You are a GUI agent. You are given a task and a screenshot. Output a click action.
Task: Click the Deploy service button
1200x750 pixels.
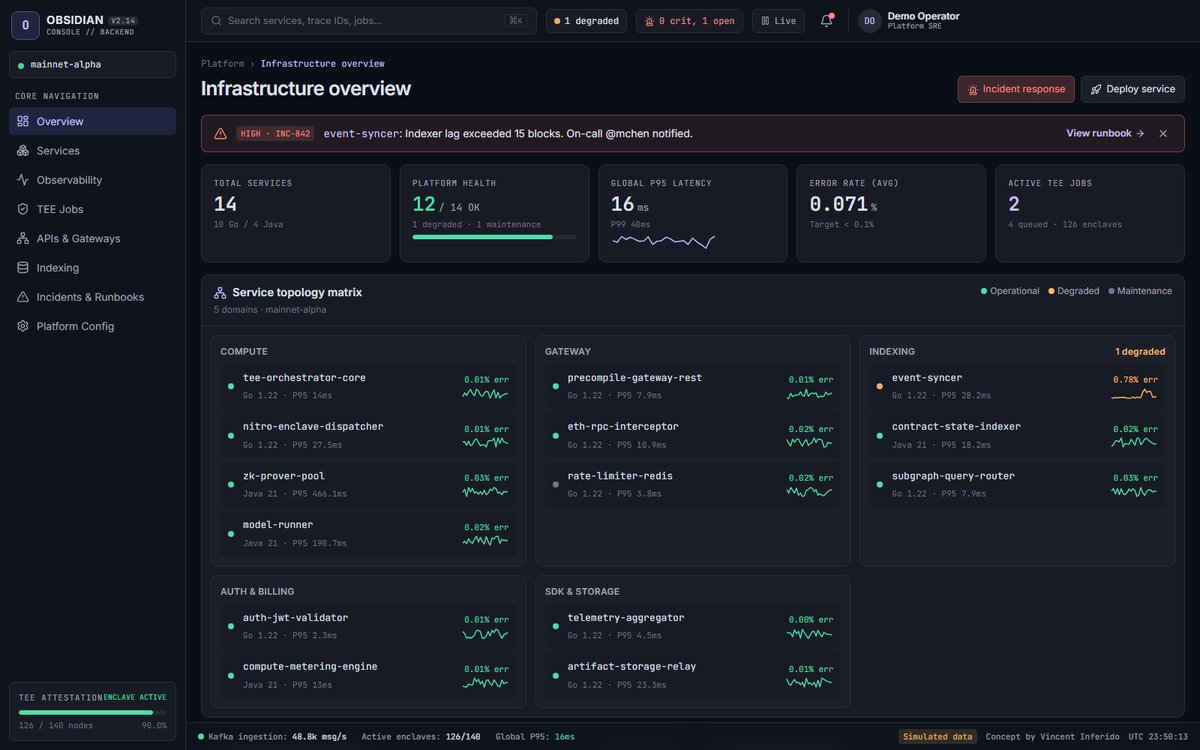[x=1133, y=89]
